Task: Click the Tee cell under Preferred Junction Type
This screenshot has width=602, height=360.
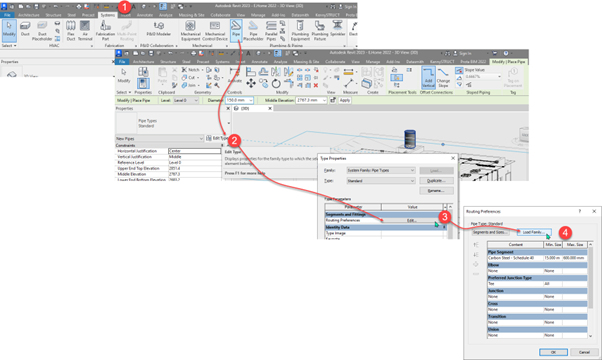Action: pos(515,284)
